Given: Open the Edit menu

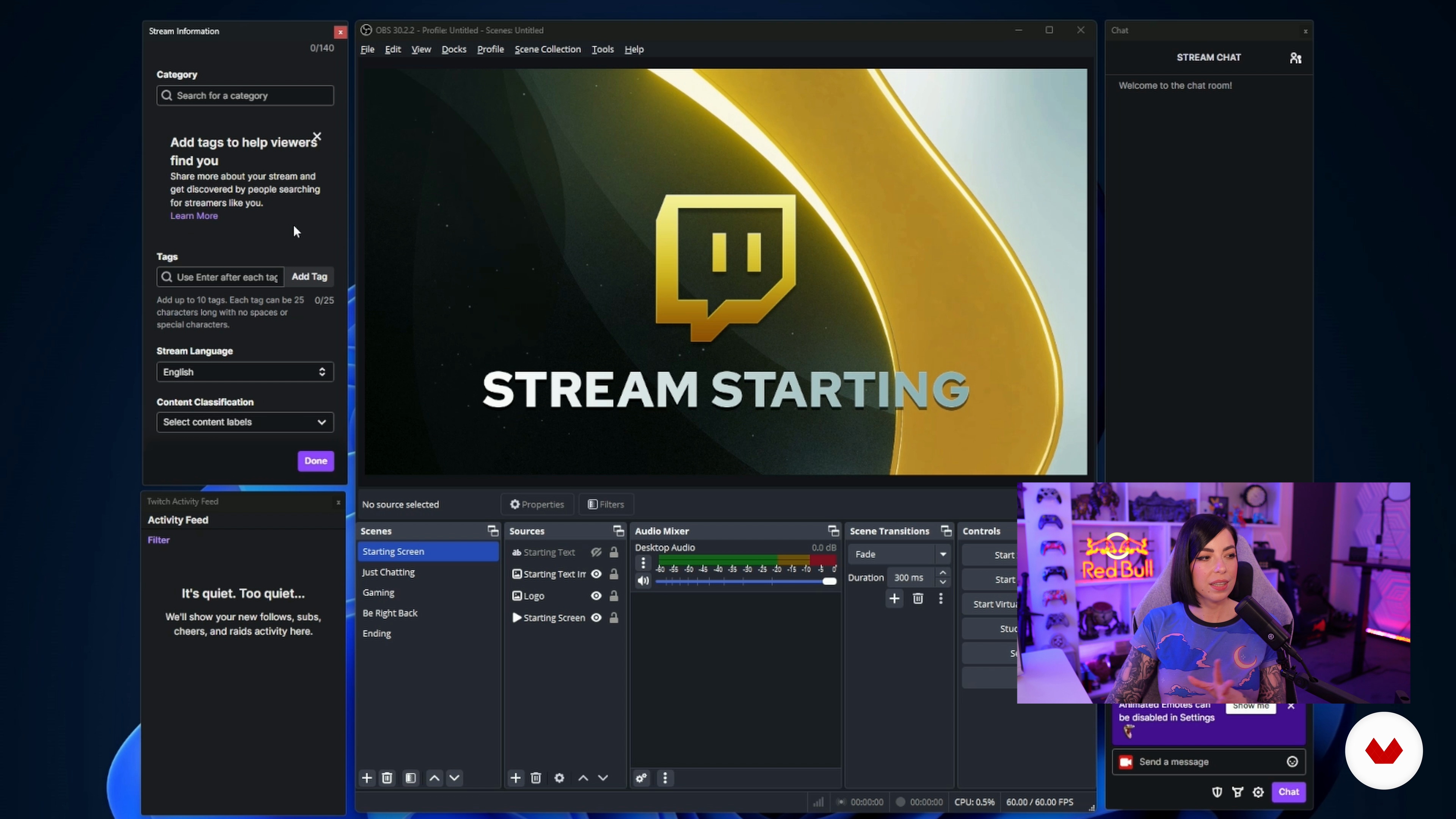Looking at the screenshot, I should pos(393,49).
